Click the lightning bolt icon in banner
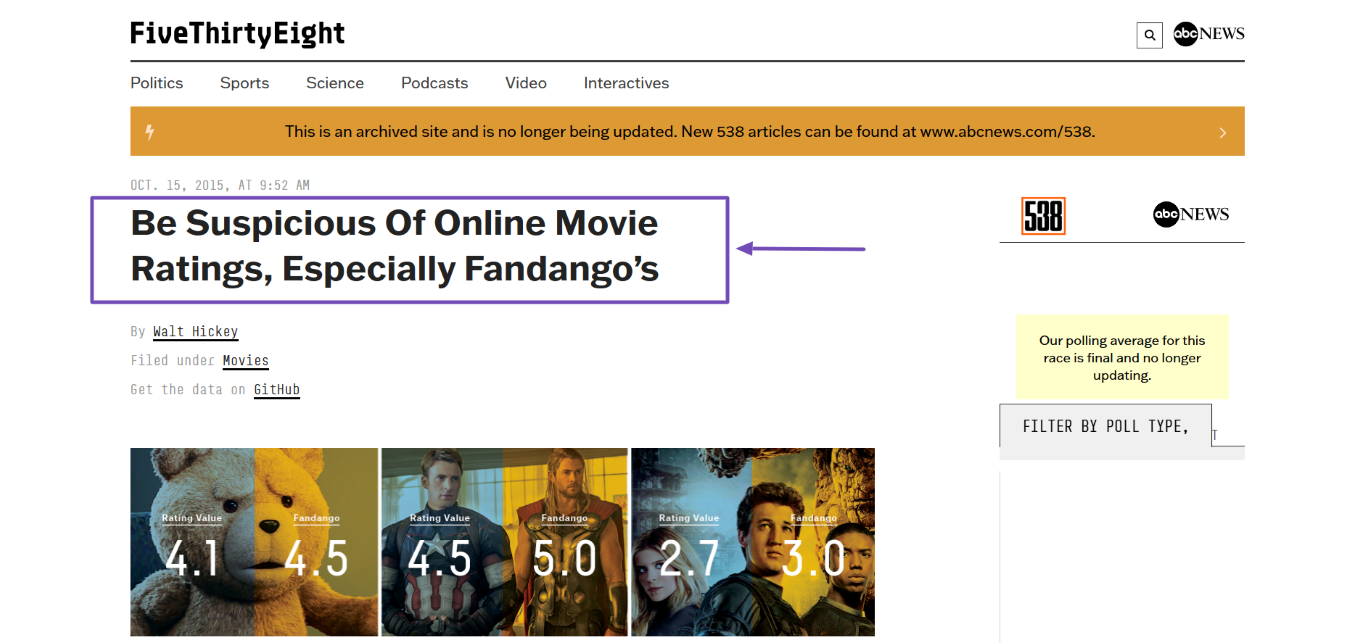This screenshot has width=1366, height=643. (x=150, y=132)
